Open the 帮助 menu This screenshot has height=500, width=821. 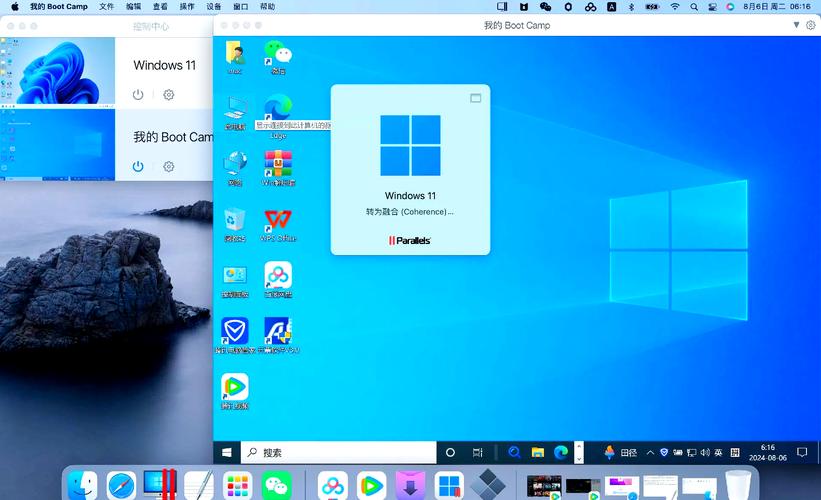click(267, 7)
